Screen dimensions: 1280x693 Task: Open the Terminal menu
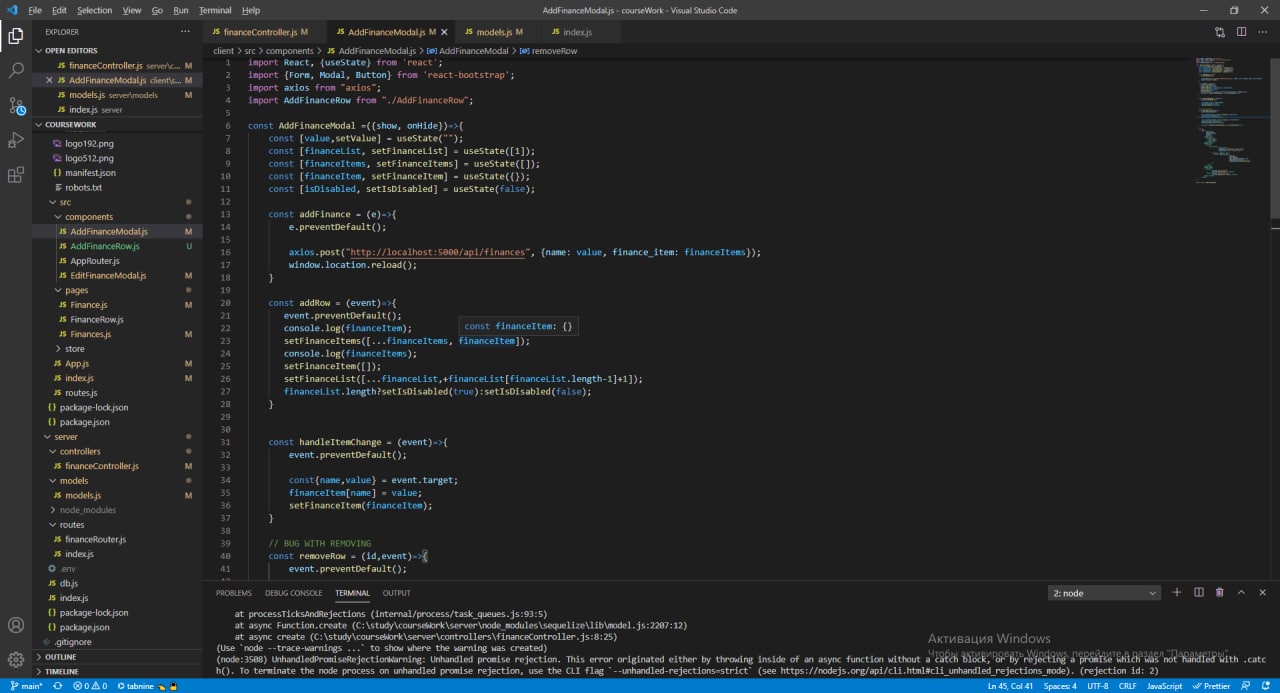point(215,10)
